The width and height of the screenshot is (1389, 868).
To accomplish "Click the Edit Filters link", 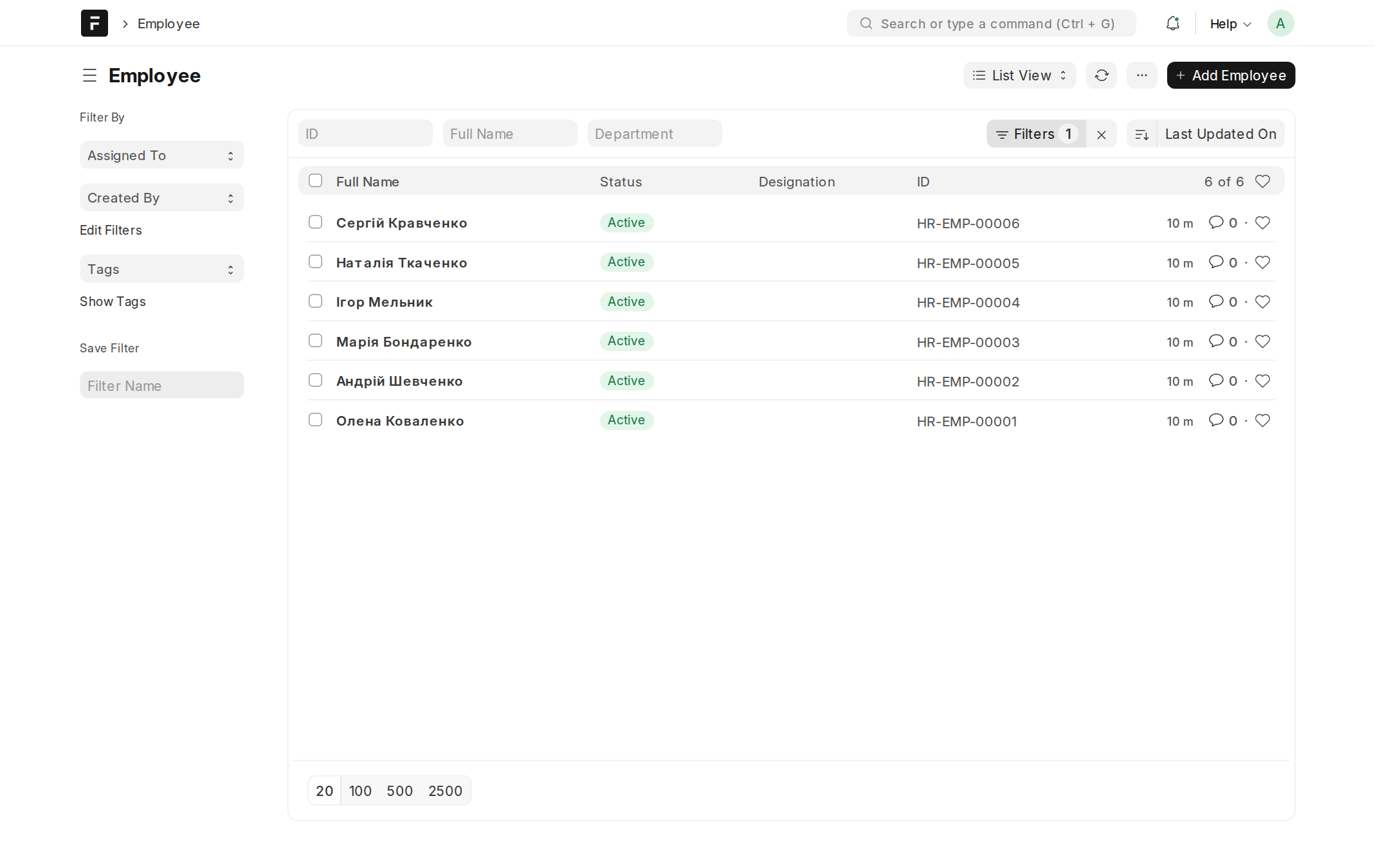I will pos(111,230).
